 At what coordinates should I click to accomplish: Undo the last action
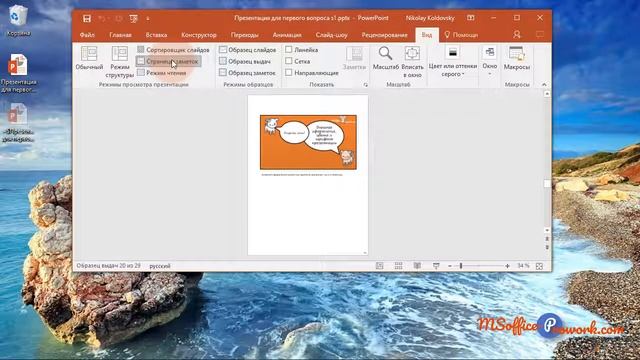tap(102, 18)
